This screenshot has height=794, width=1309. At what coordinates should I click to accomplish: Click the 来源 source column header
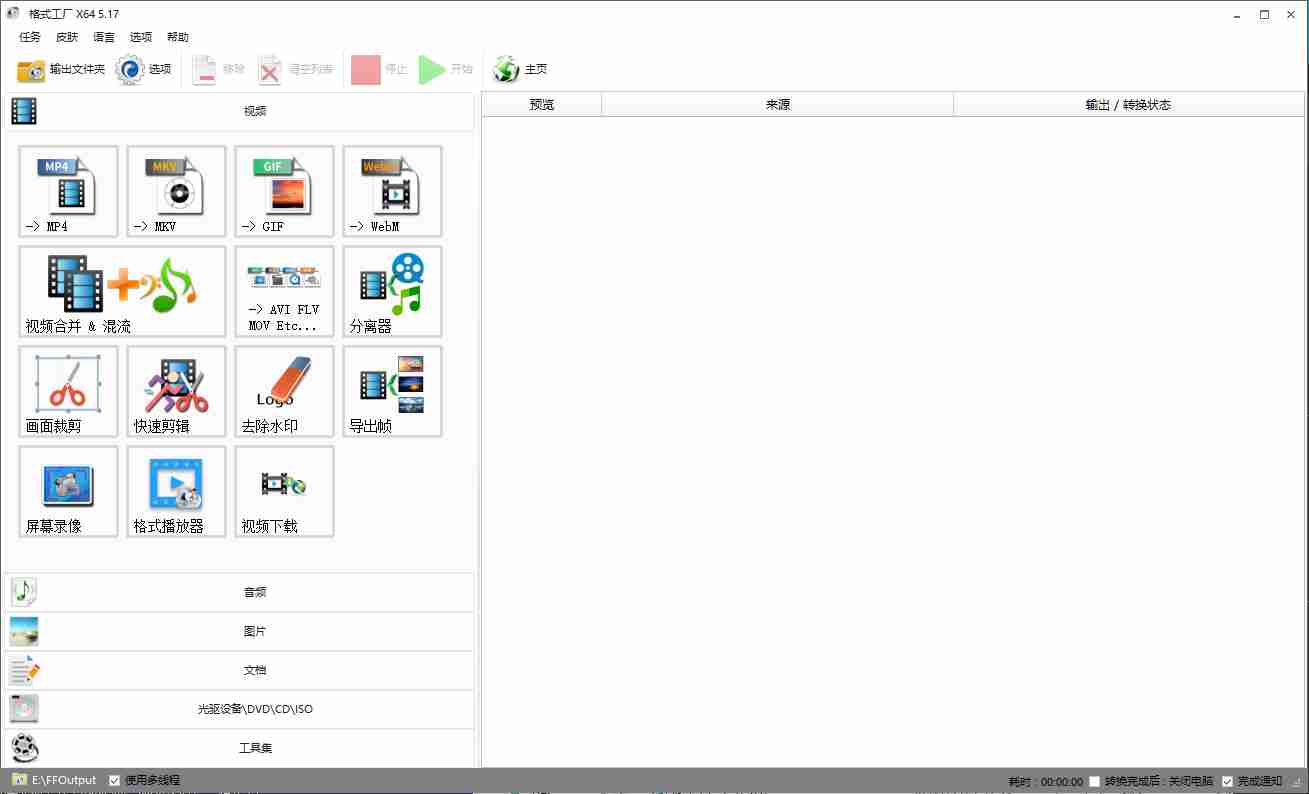click(777, 104)
